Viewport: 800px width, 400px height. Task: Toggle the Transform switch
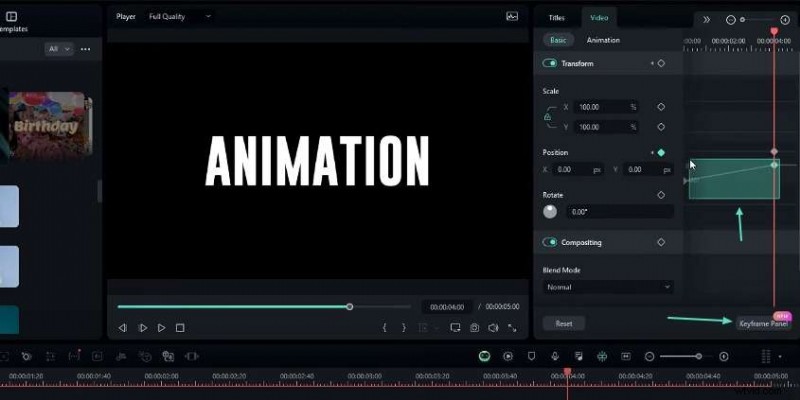click(550, 64)
